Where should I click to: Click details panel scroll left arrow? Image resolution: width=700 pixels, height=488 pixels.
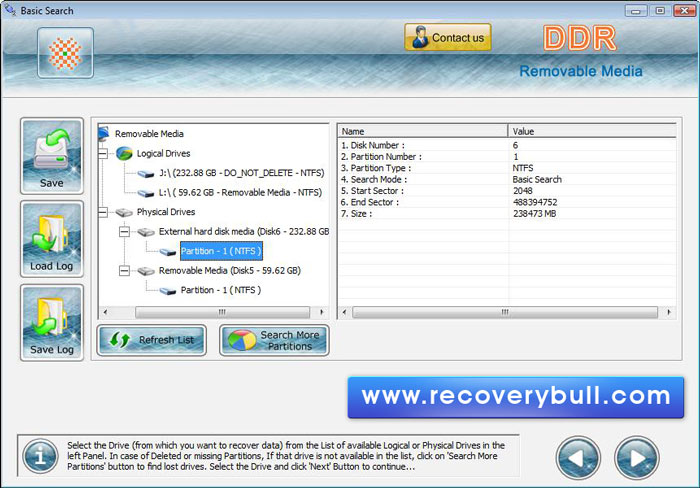coord(344,312)
